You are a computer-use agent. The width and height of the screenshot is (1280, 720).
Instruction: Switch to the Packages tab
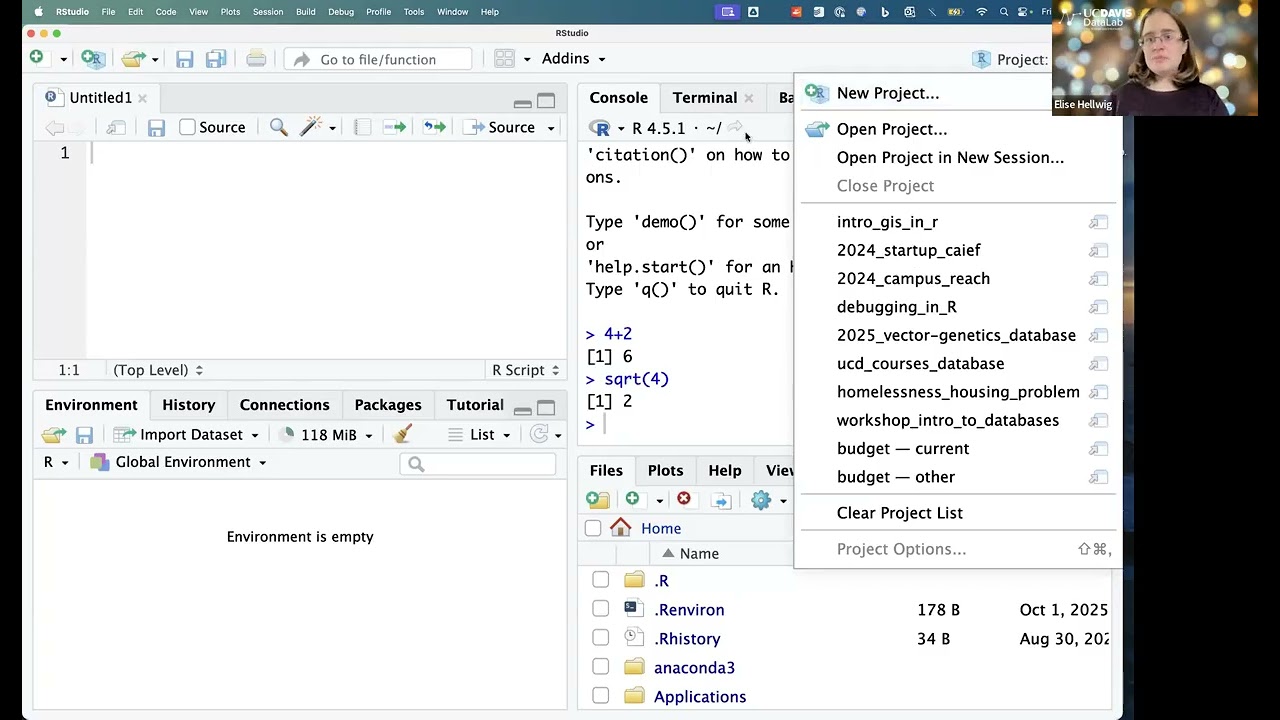click(388, 405)
